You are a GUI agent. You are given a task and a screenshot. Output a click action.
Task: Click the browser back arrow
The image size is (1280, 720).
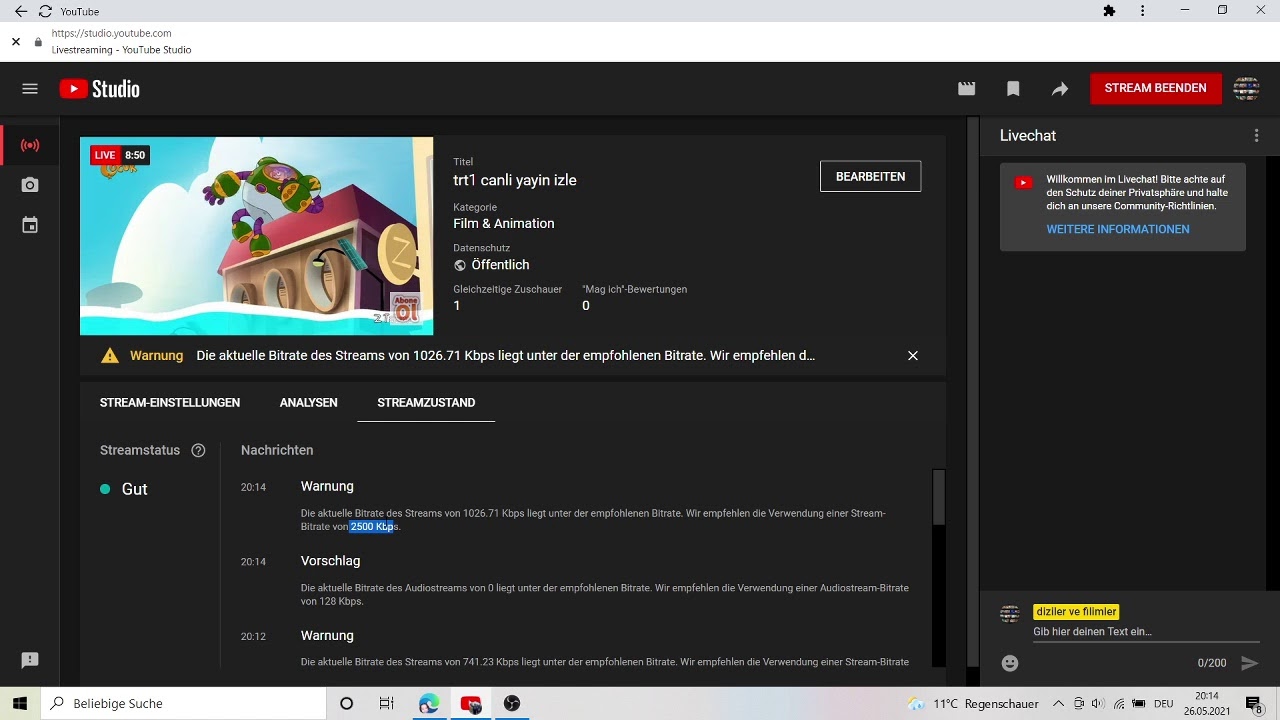point(20,11)
